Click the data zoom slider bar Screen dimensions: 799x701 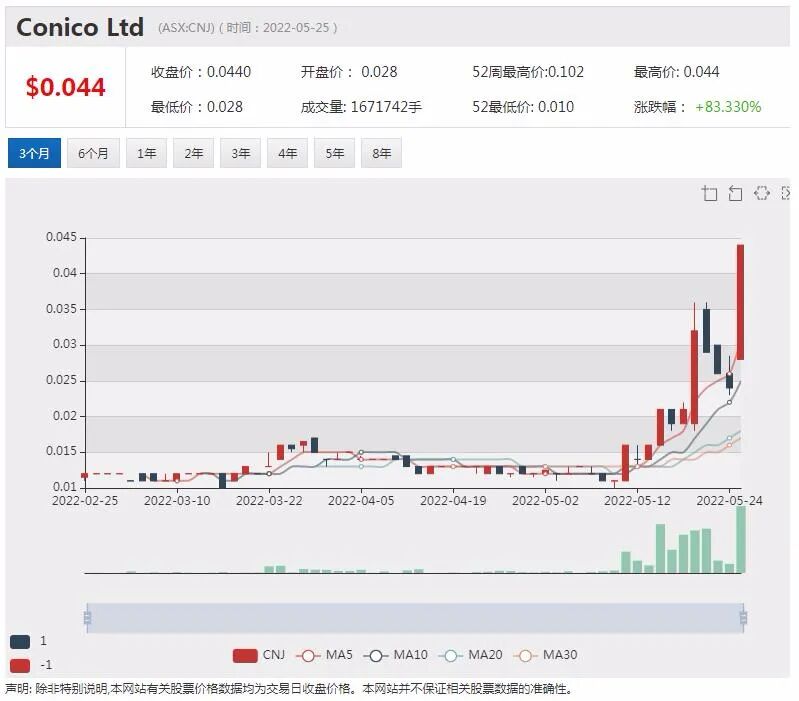click(x=415, y=618)
